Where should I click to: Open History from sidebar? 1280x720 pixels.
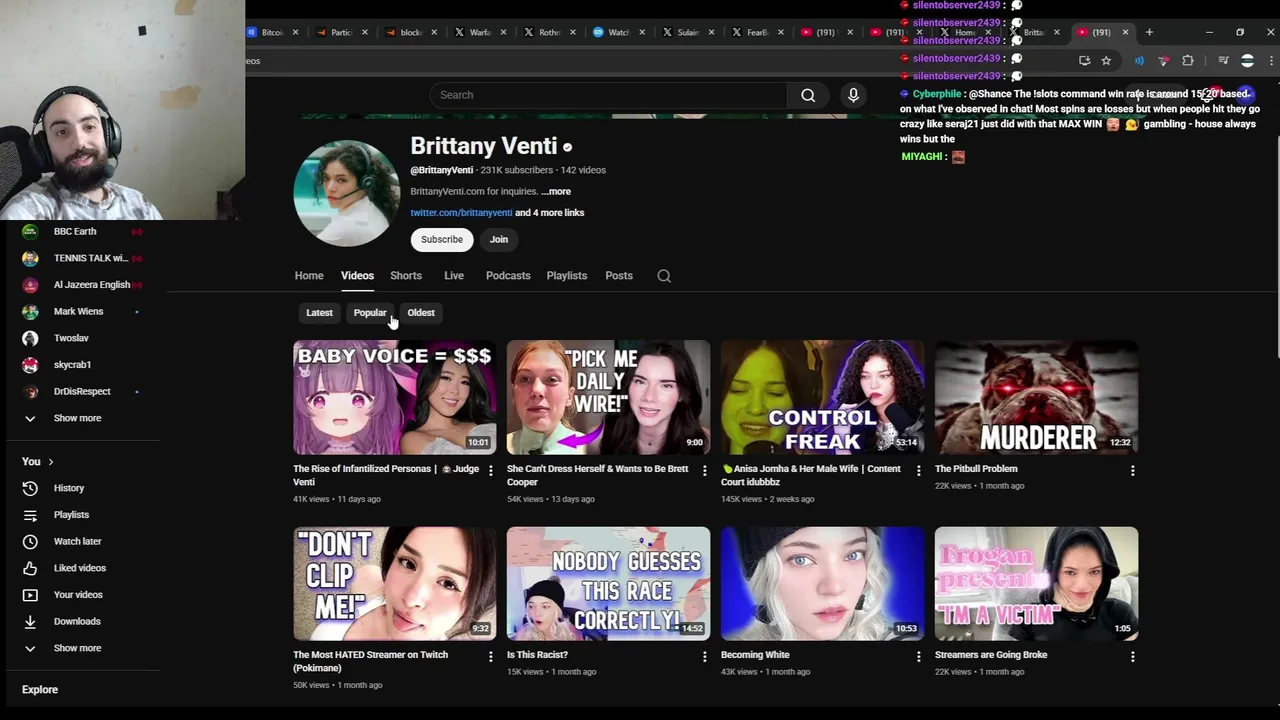click(x=69, y=488)
